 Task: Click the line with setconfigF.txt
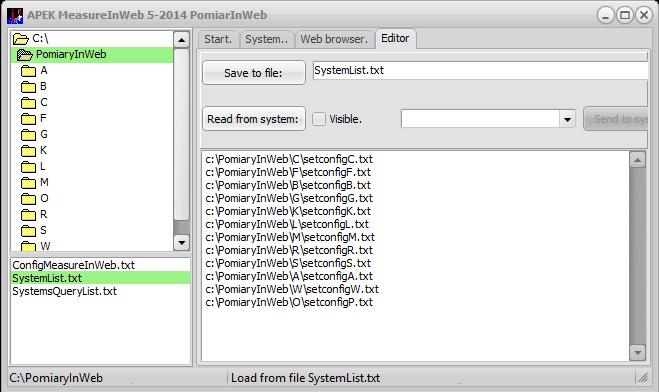click(288, 172)
